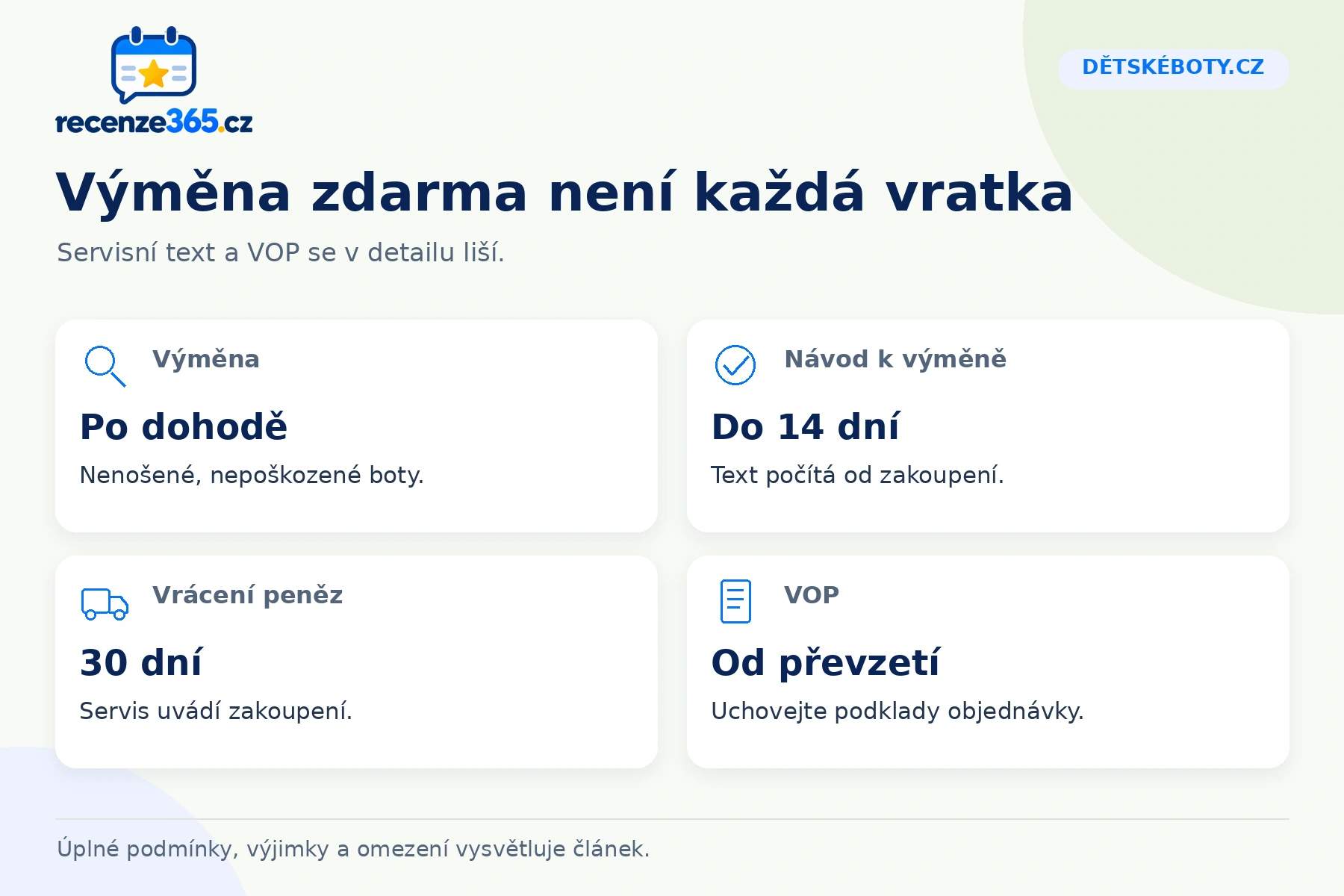The width and height of the screenshot is (1344, 896).
Task: Open the DĚTSKÉBOTY.CZ badge
Action: [x=1173, y=69]
